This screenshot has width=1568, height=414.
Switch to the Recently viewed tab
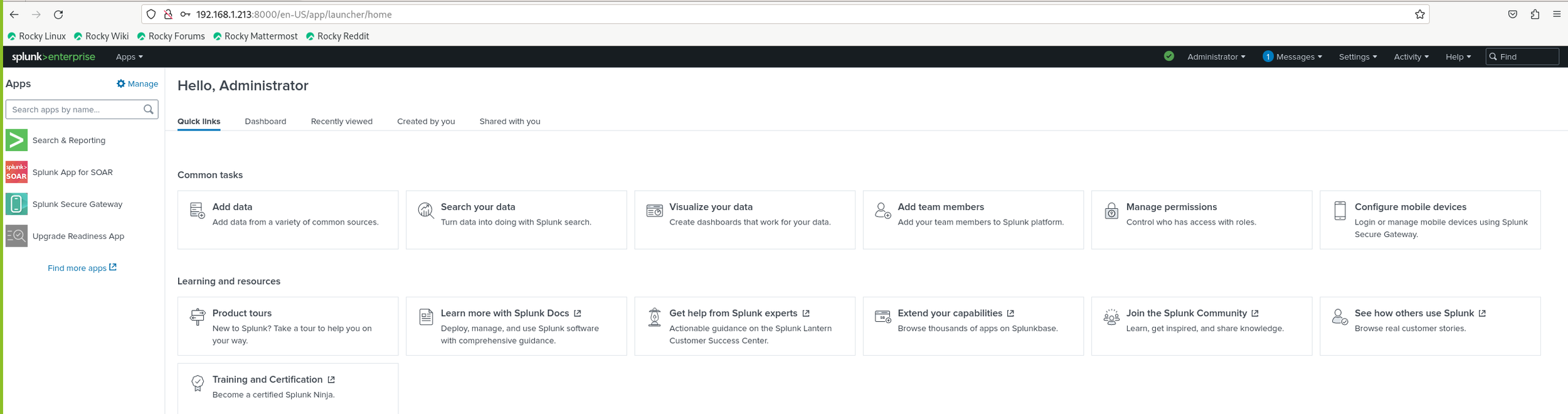(x=342, y=121)
